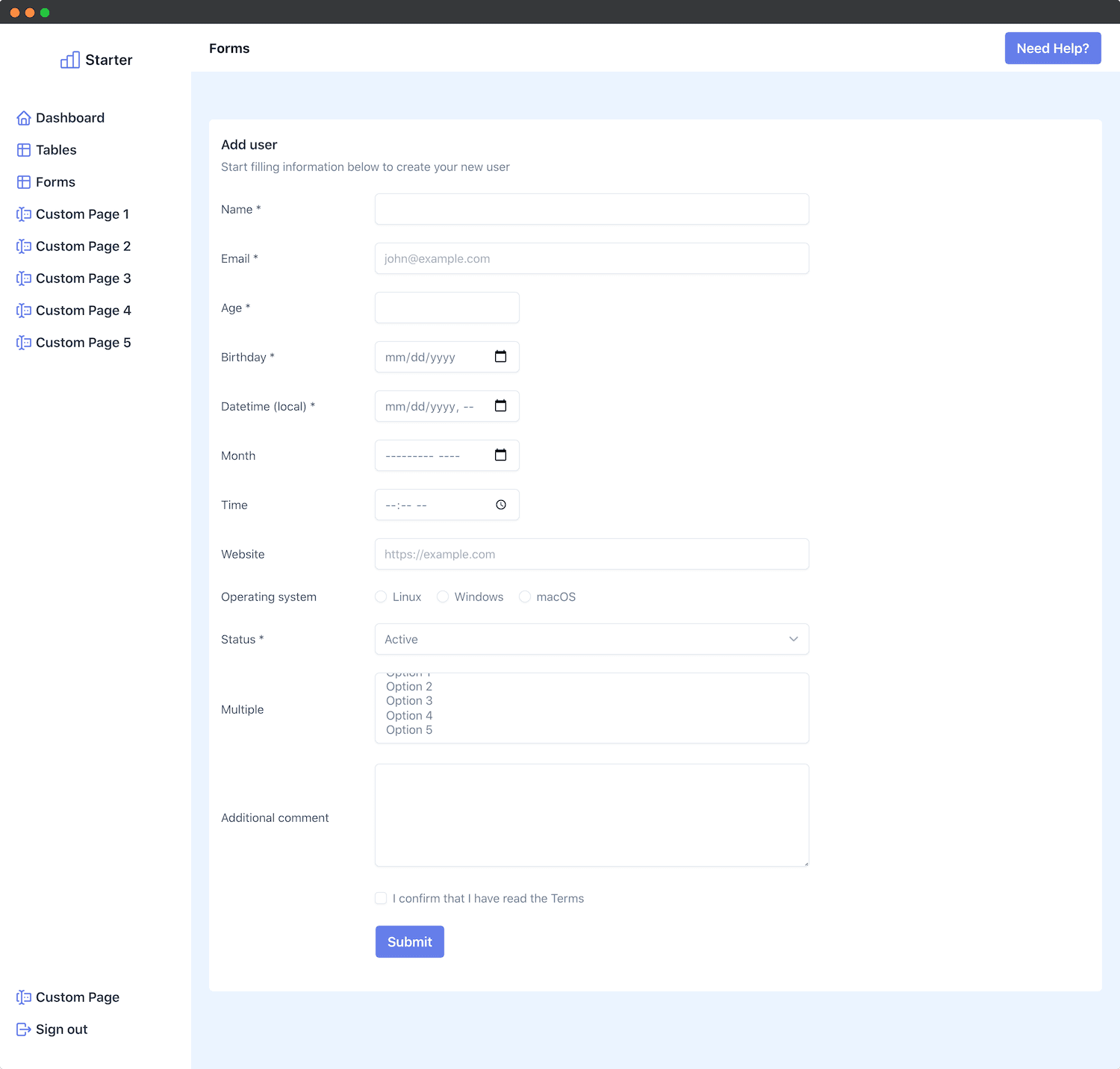
Task: Click the Submit button
Action: (x=409, y=941)
